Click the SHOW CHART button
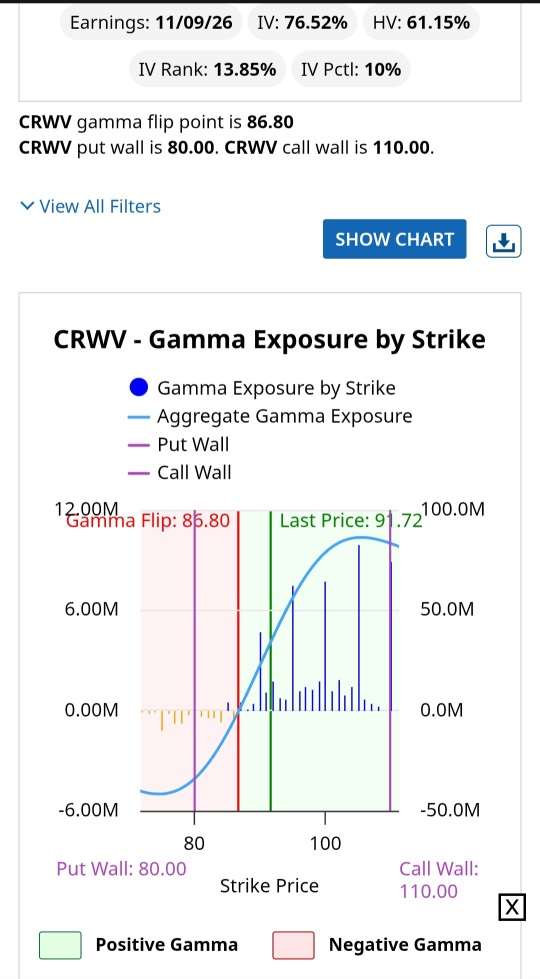540x979 pixels. click(x=395, y=239)
